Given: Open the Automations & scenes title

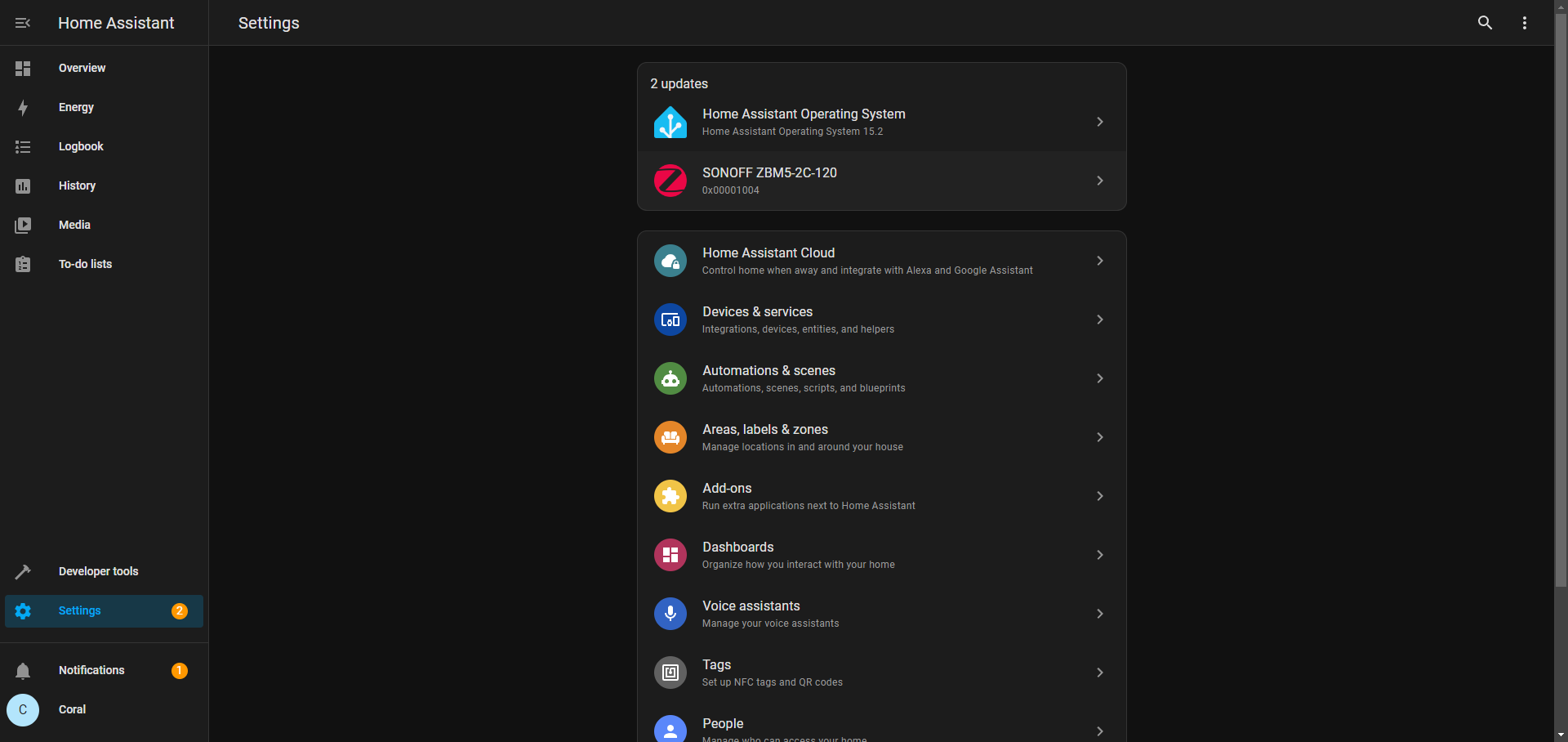Looking at the screenshot, I should coord(768,370).
